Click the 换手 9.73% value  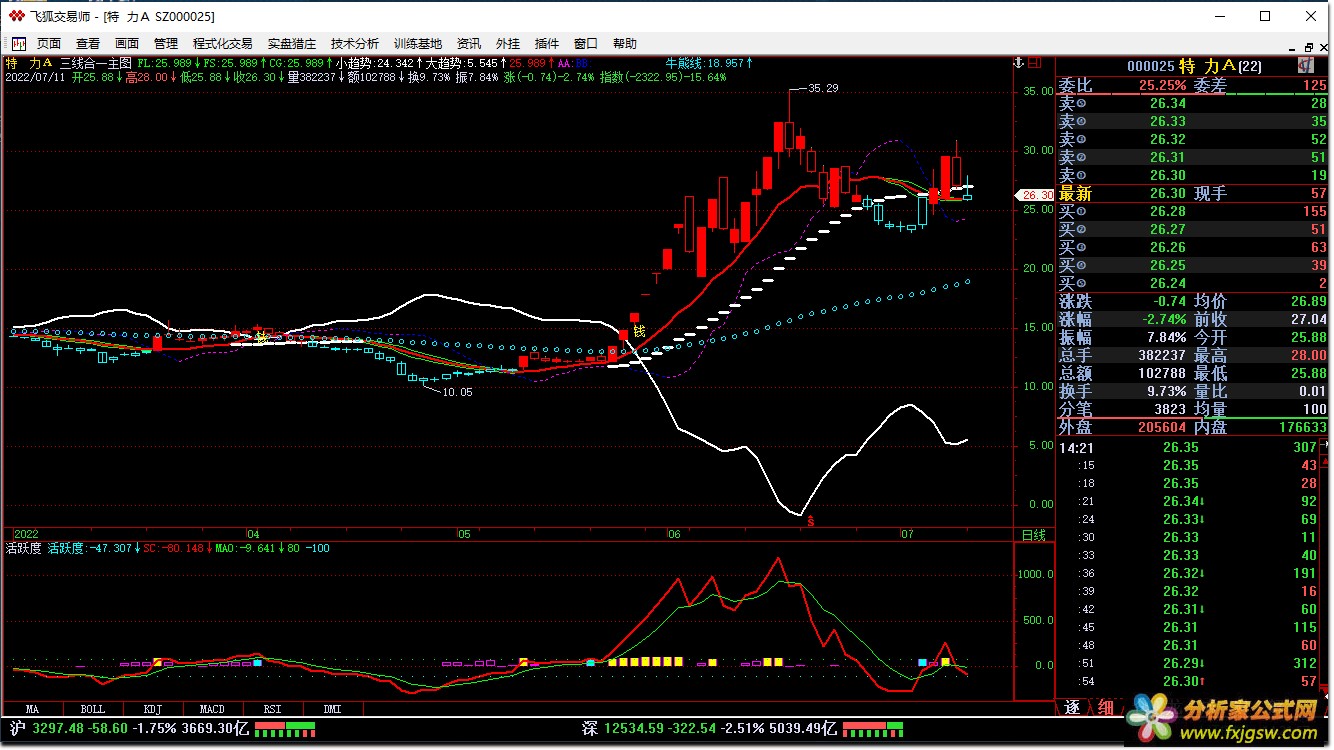coord(1166,391)
